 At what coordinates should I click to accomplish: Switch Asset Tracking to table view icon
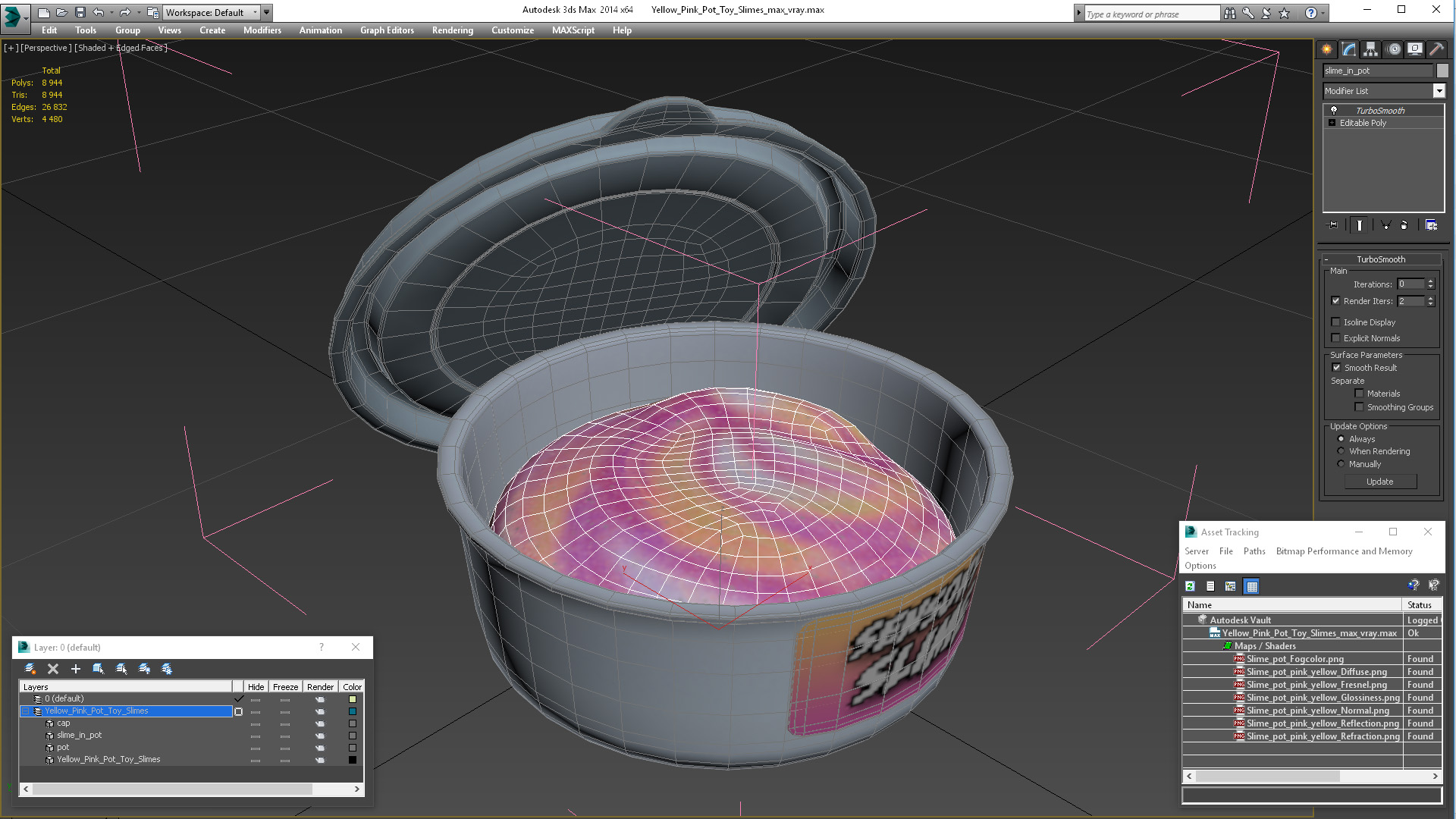(x=1251, y=586)
